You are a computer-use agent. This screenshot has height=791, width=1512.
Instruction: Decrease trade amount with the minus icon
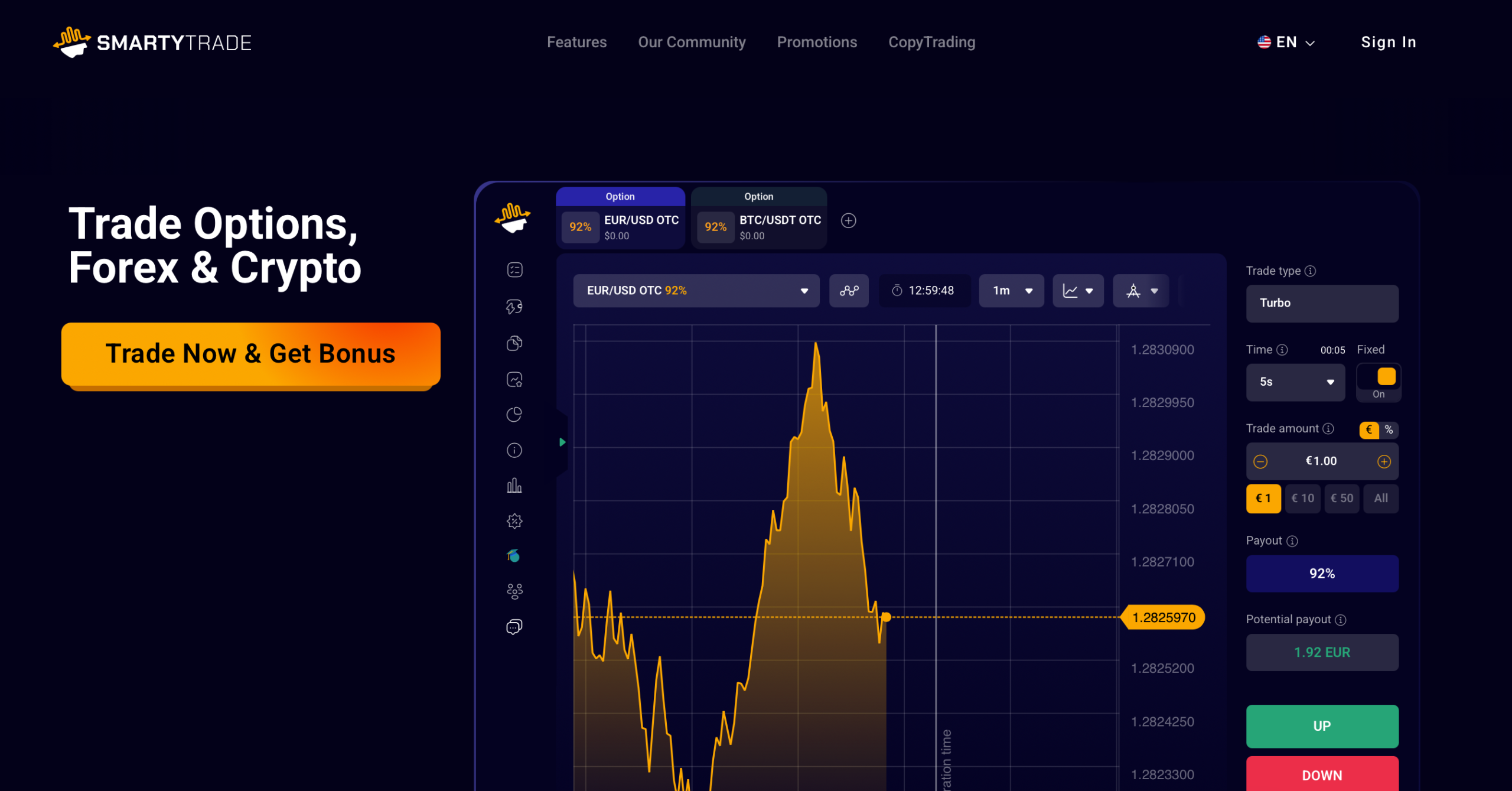[1260, 461]
